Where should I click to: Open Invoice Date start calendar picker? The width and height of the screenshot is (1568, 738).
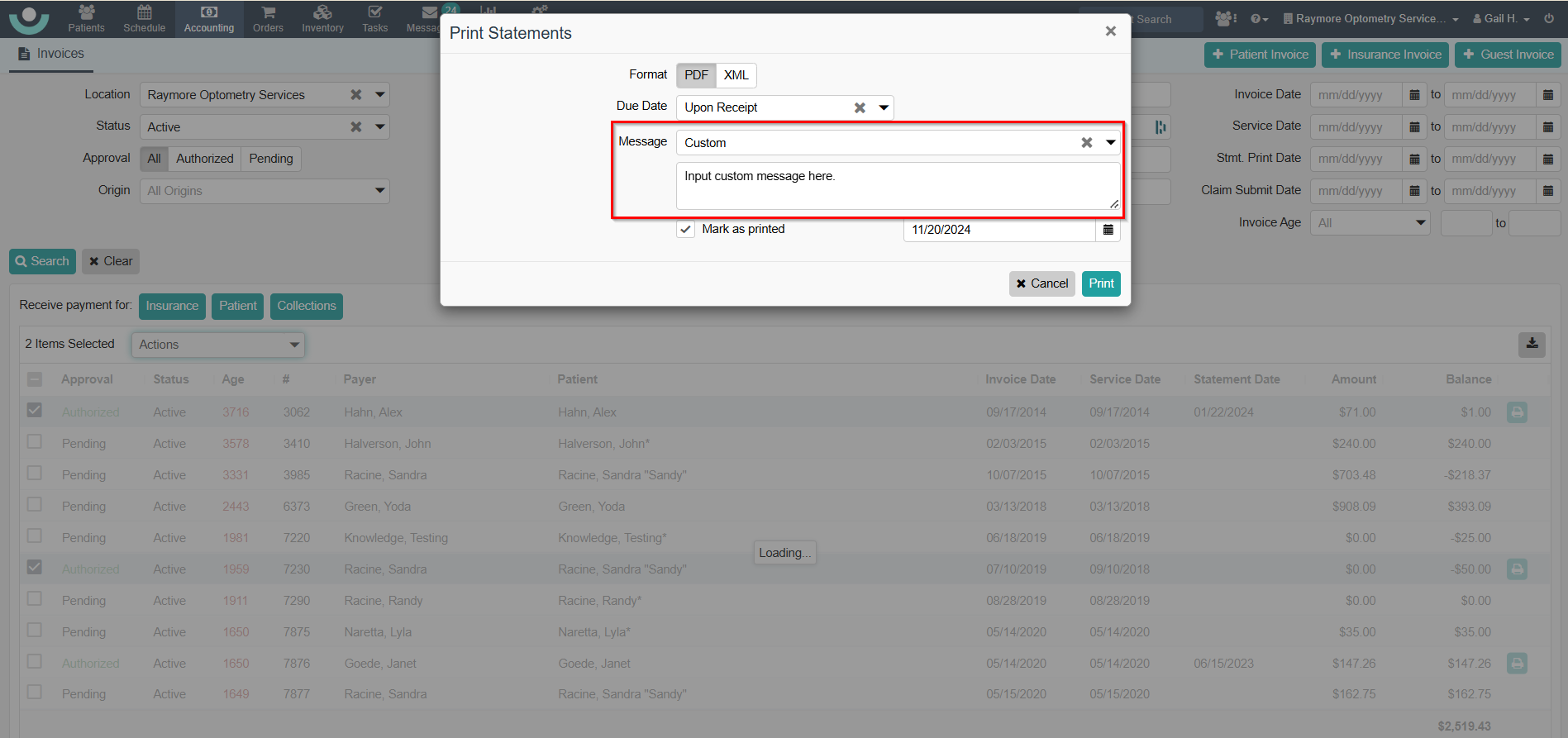click(1414, 95)
